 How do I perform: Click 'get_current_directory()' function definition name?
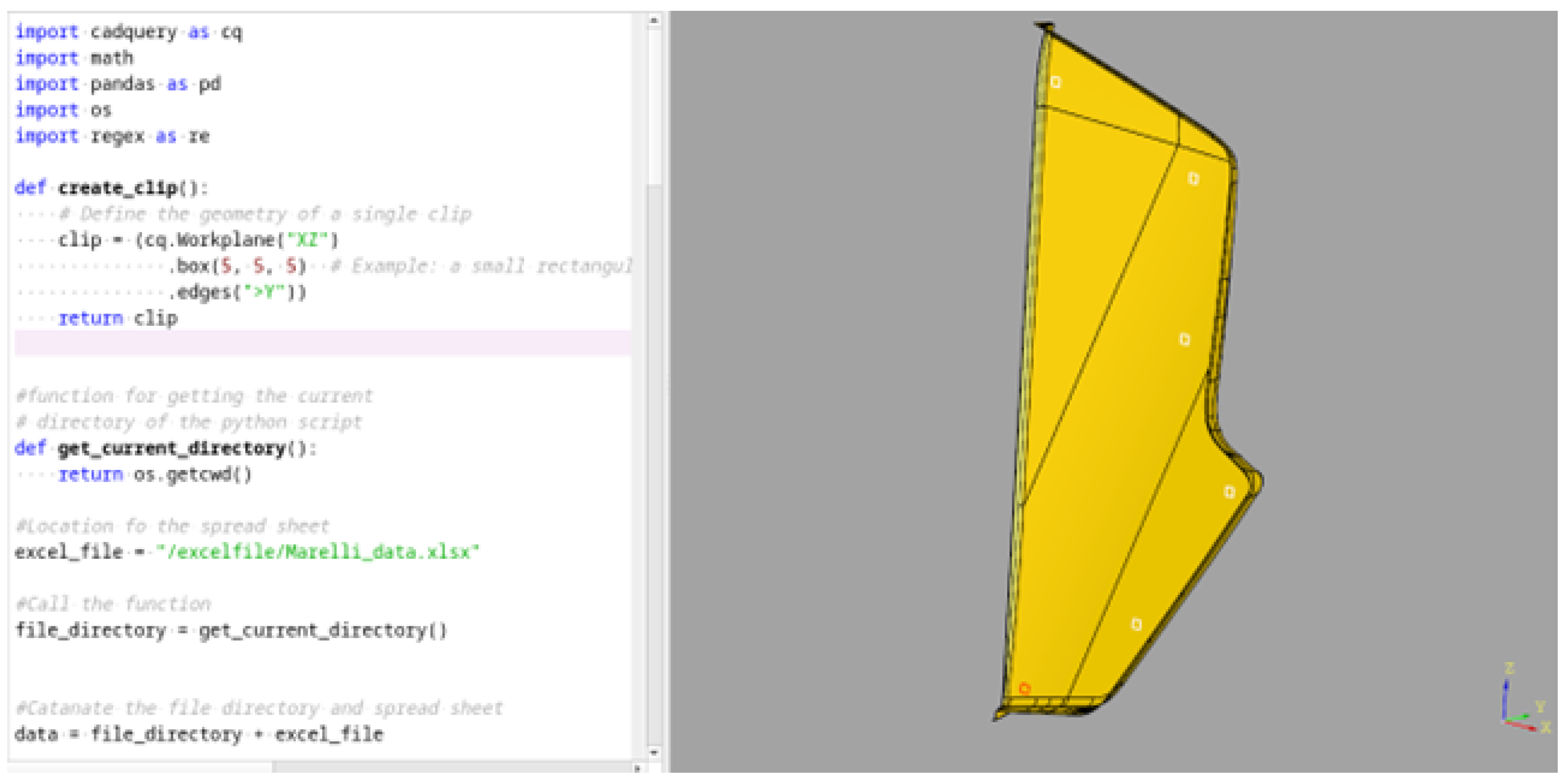tap(172, 448)
